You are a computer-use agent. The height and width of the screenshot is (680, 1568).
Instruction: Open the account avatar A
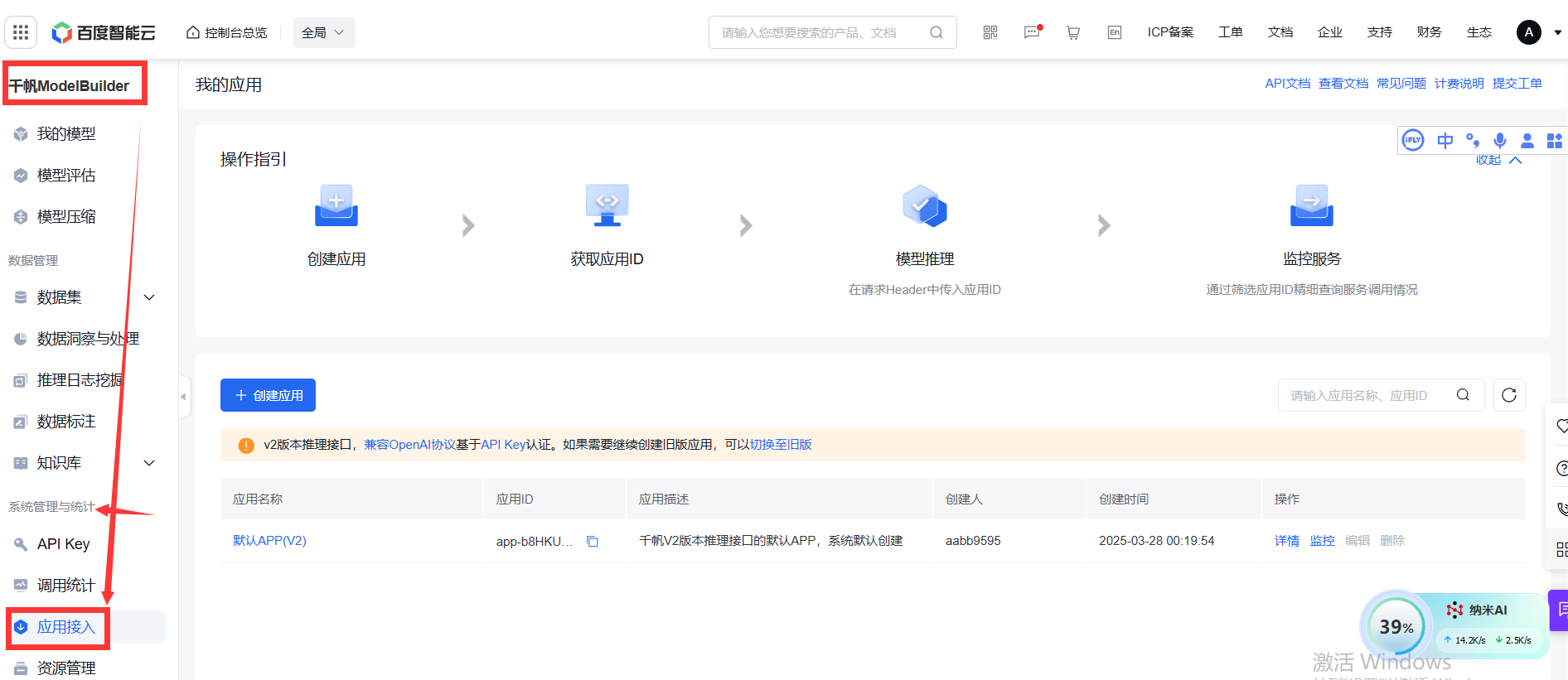1529,32
